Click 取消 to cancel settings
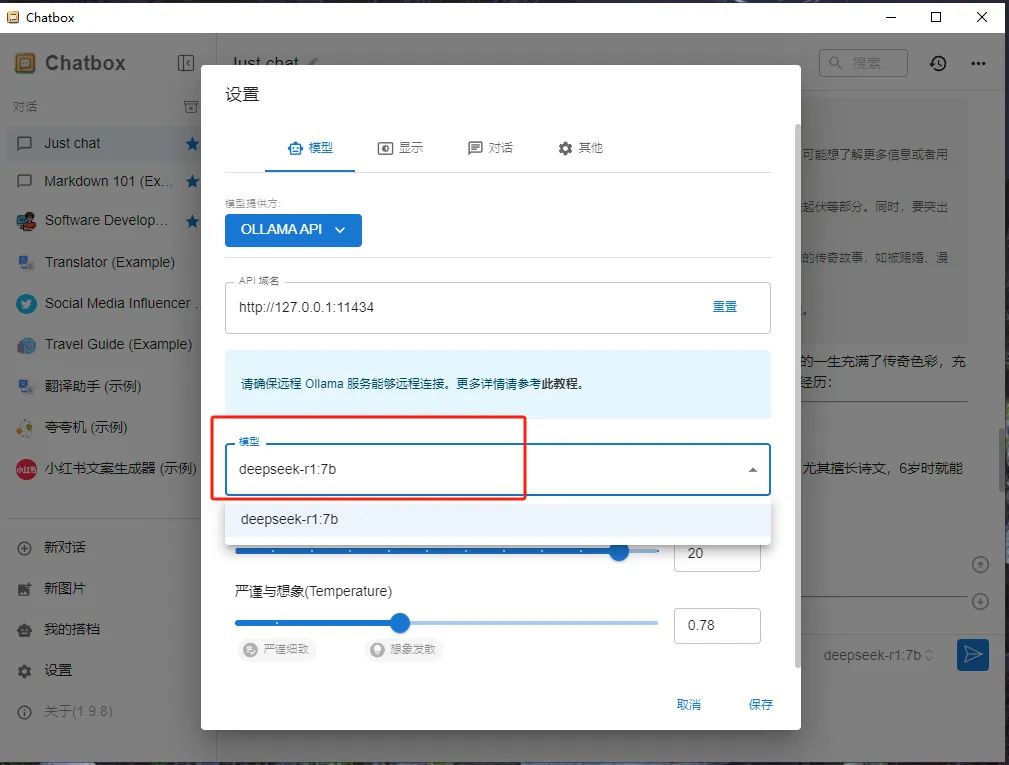This screenshot has height=765, width=1009. [688, 705]
